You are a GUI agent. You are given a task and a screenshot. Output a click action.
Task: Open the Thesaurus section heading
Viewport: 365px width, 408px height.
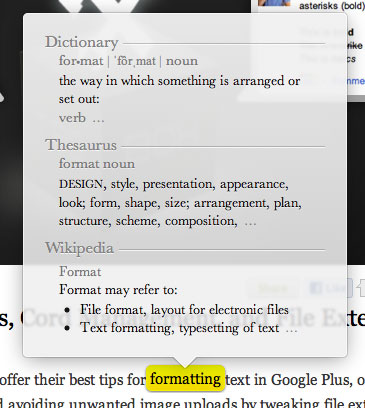pos(81,145)
